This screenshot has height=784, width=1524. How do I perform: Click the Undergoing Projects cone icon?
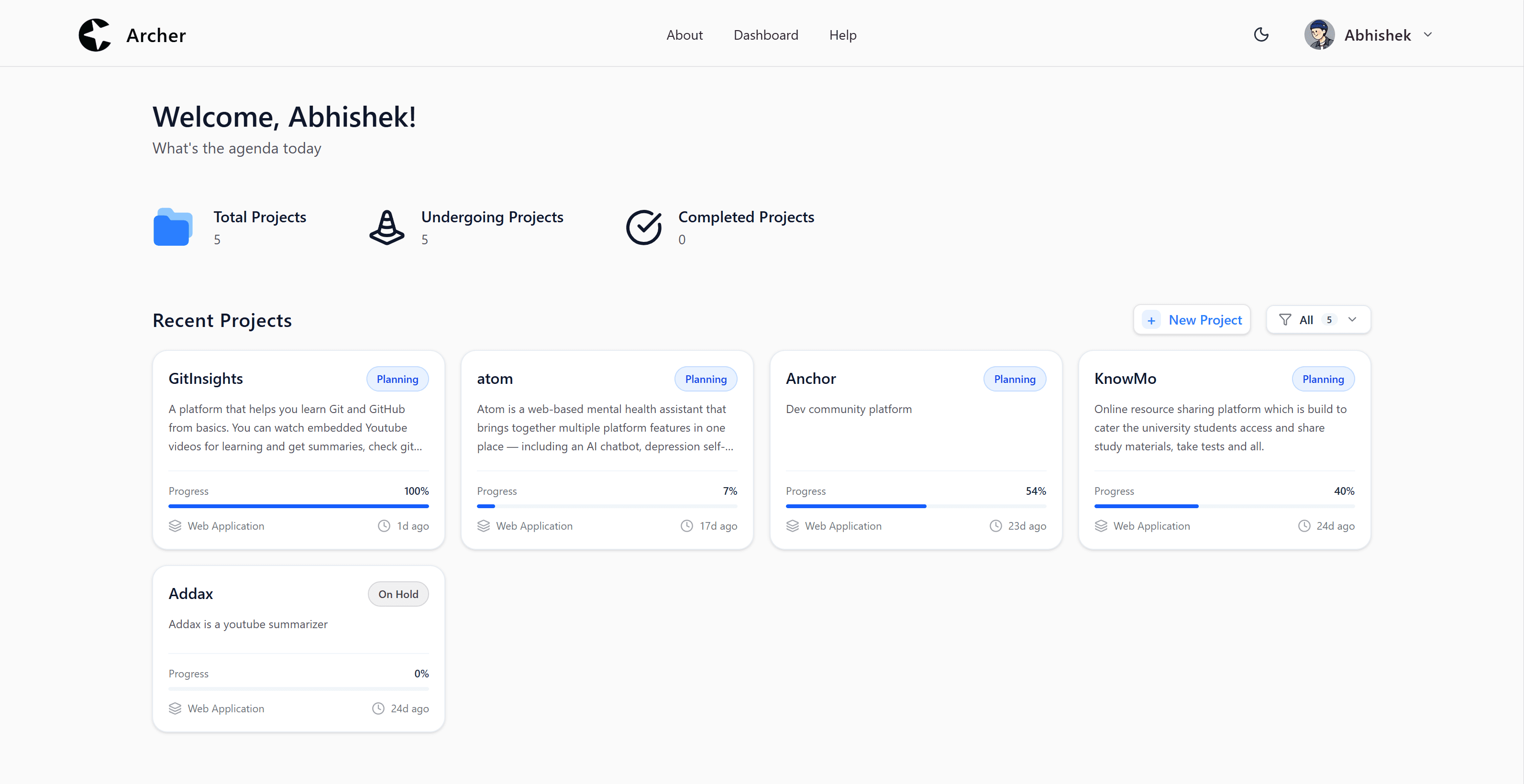tap(387, 227)
